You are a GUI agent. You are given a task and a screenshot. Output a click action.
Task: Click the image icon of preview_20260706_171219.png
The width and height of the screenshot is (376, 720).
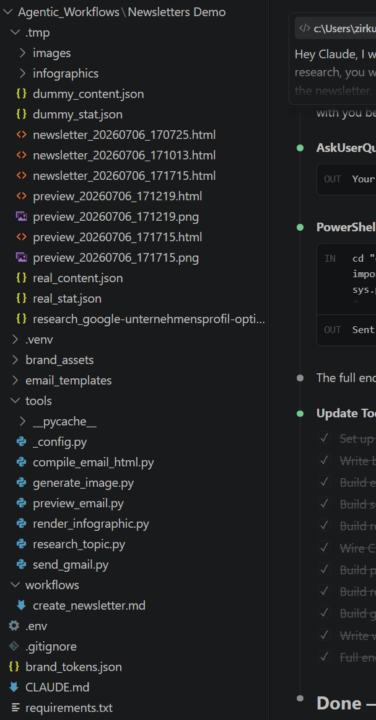click(x=21, y=217)
